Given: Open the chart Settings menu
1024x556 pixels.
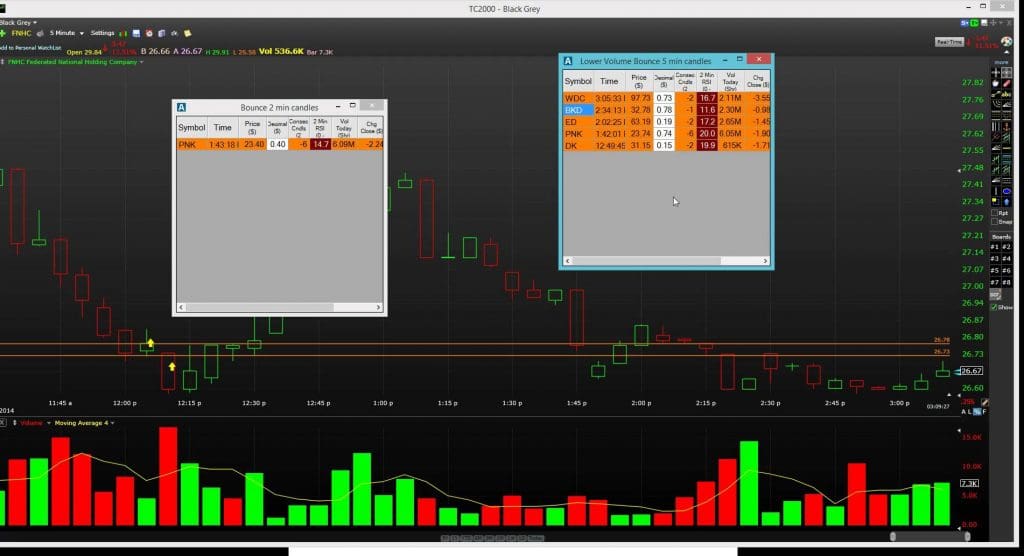Looking at the screenshot, I should coord(102,33).
